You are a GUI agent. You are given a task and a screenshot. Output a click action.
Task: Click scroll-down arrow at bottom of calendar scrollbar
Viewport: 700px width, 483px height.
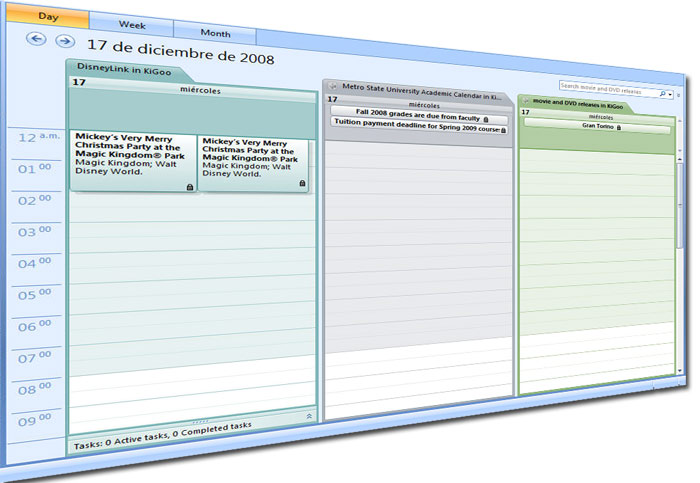click(x=680, y=371)
